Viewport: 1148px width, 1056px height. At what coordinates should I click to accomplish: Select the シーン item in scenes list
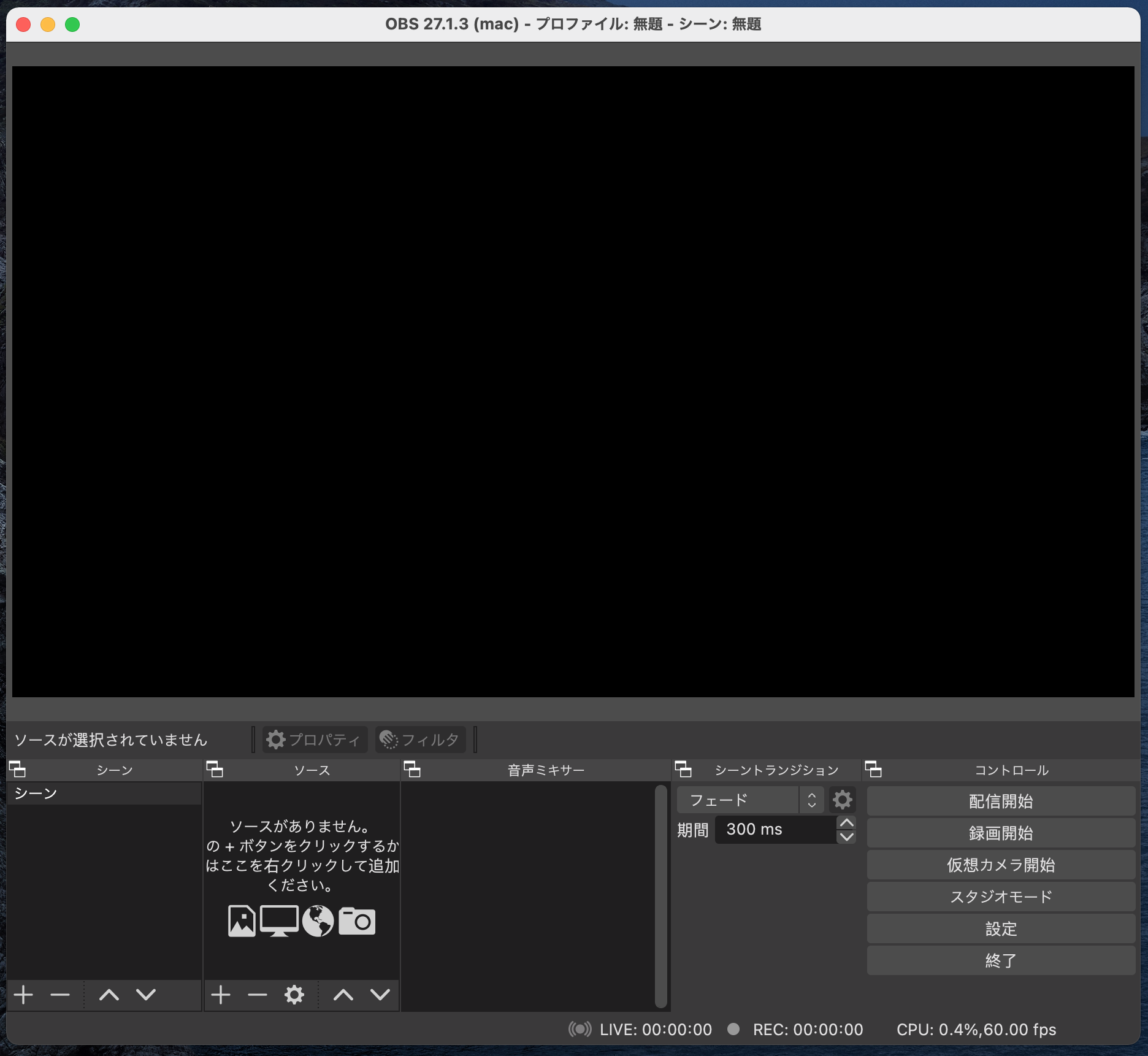coord(104,793)
